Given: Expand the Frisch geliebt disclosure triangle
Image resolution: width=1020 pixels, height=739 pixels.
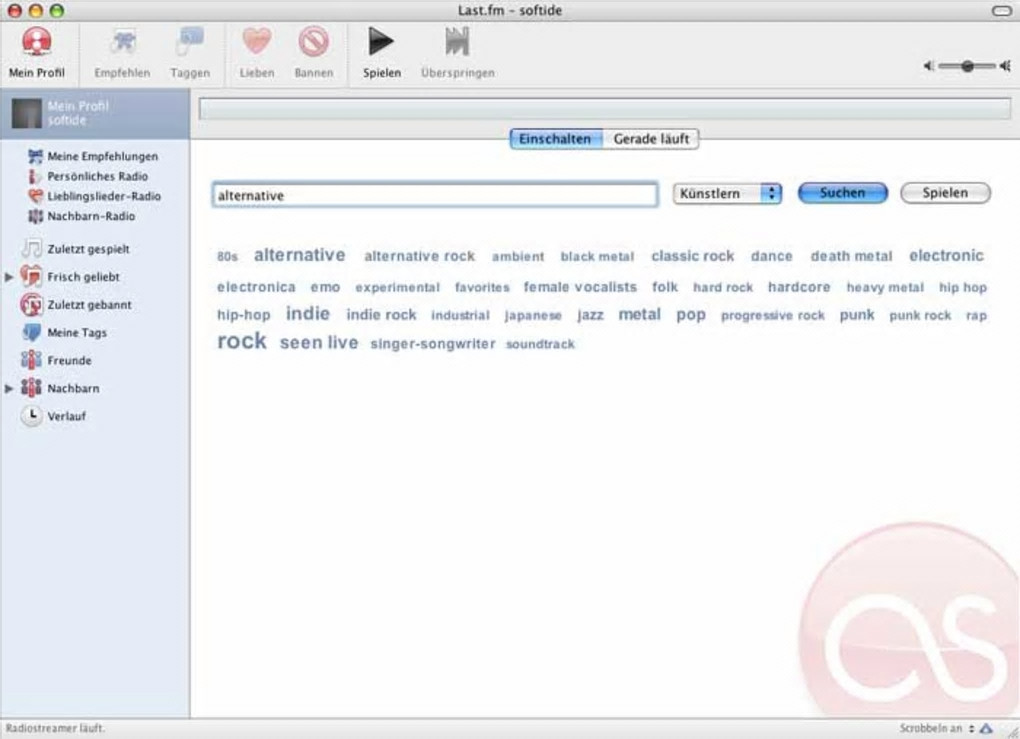Looking at the screenshot, I should [x=9, y=277].
